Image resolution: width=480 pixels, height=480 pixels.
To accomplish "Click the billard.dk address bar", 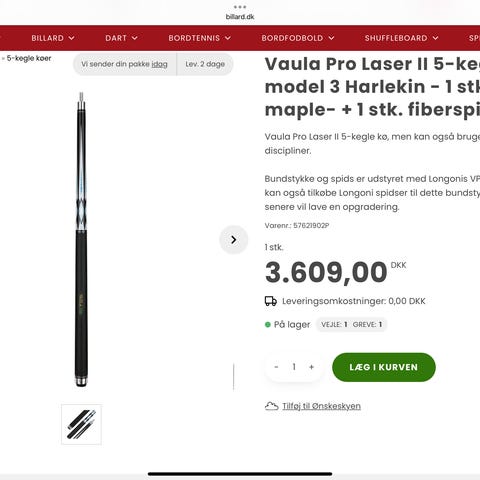I will click(240, 16).
